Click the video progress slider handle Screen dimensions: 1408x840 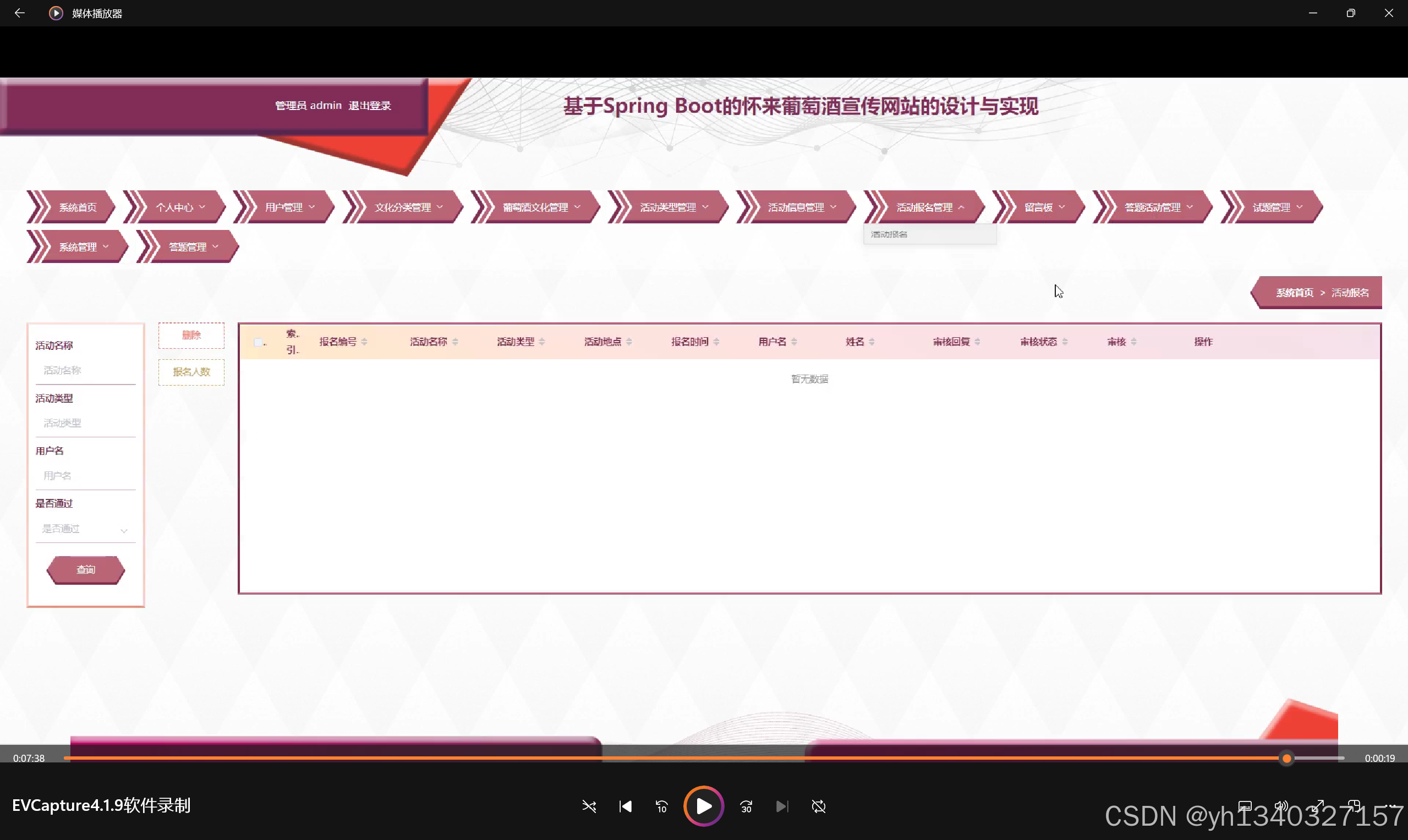[1286, 758]
